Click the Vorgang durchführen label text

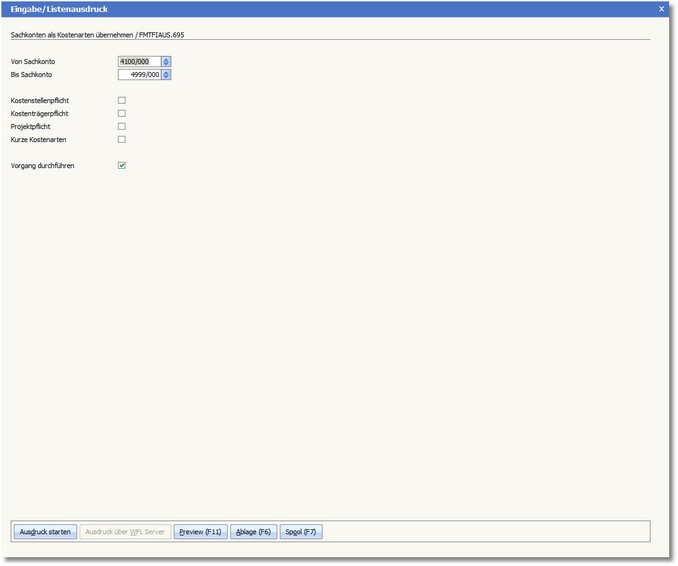pos(42,166)
